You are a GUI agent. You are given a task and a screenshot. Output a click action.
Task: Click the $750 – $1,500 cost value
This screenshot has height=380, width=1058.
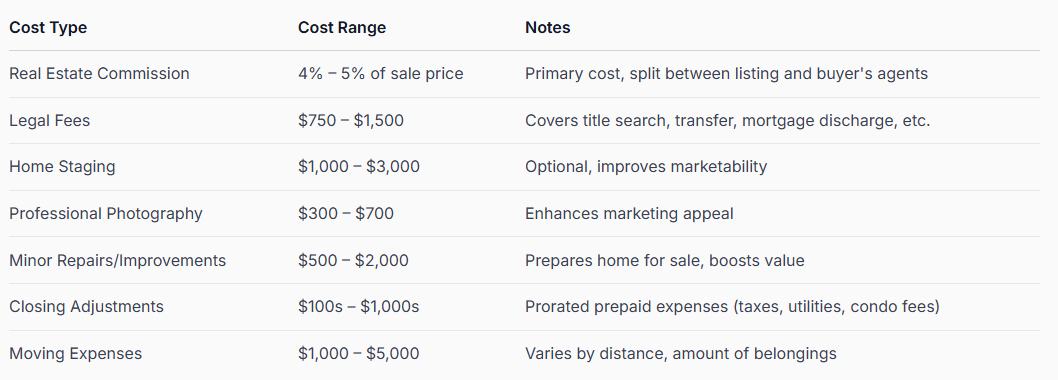(351, 121)
